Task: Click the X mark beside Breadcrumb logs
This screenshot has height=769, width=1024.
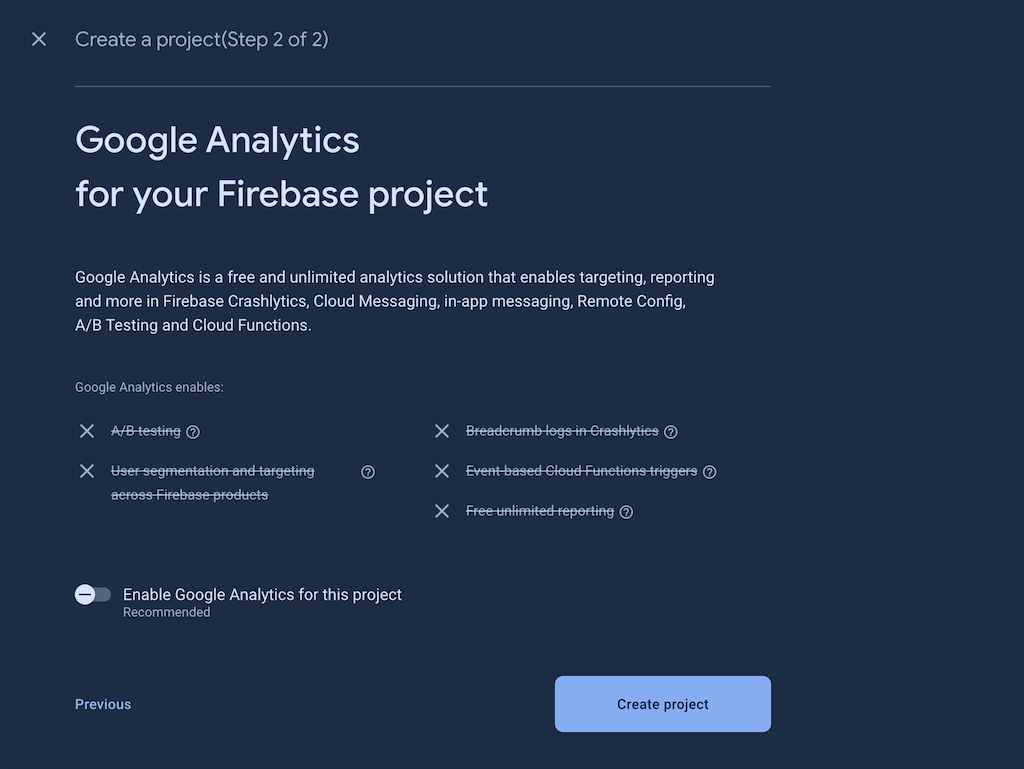Action: 442,431
